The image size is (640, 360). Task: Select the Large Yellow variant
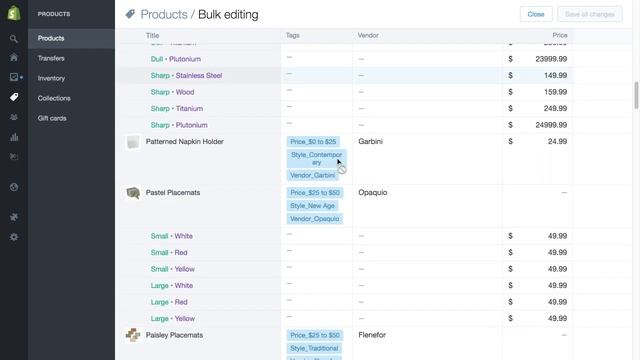[x=173, y=318]
